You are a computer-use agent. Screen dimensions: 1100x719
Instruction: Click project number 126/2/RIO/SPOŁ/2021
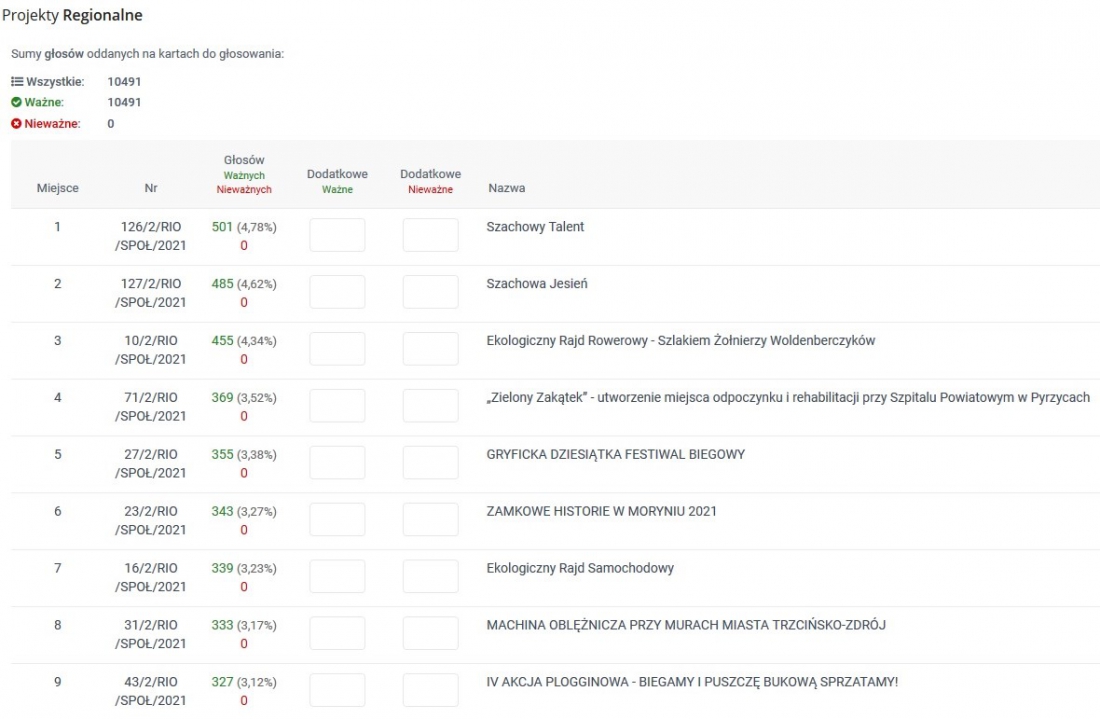pos(150,236)
